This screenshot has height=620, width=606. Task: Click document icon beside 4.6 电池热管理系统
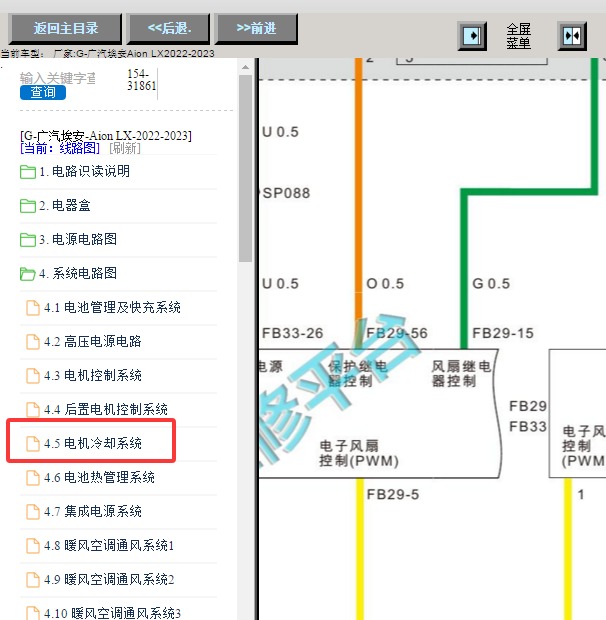[x=32, y=478]
